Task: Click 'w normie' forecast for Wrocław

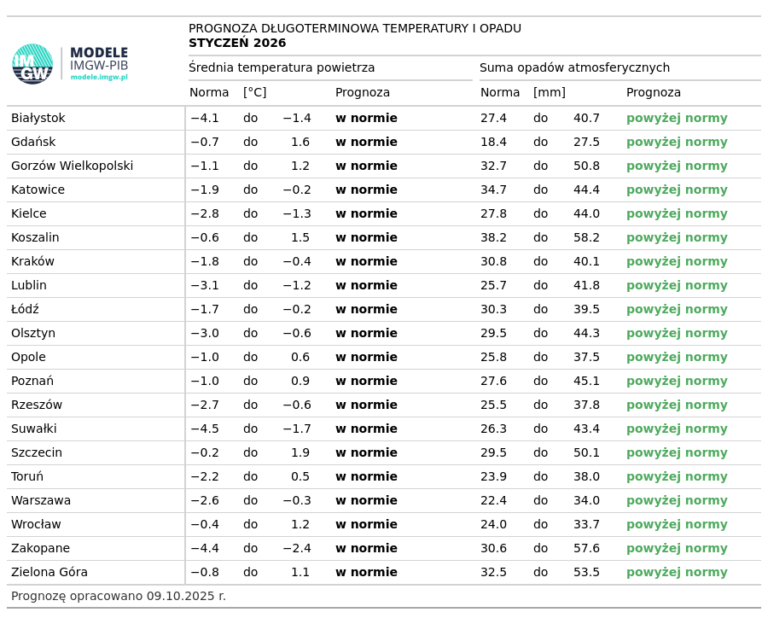Action: [366, 525]
